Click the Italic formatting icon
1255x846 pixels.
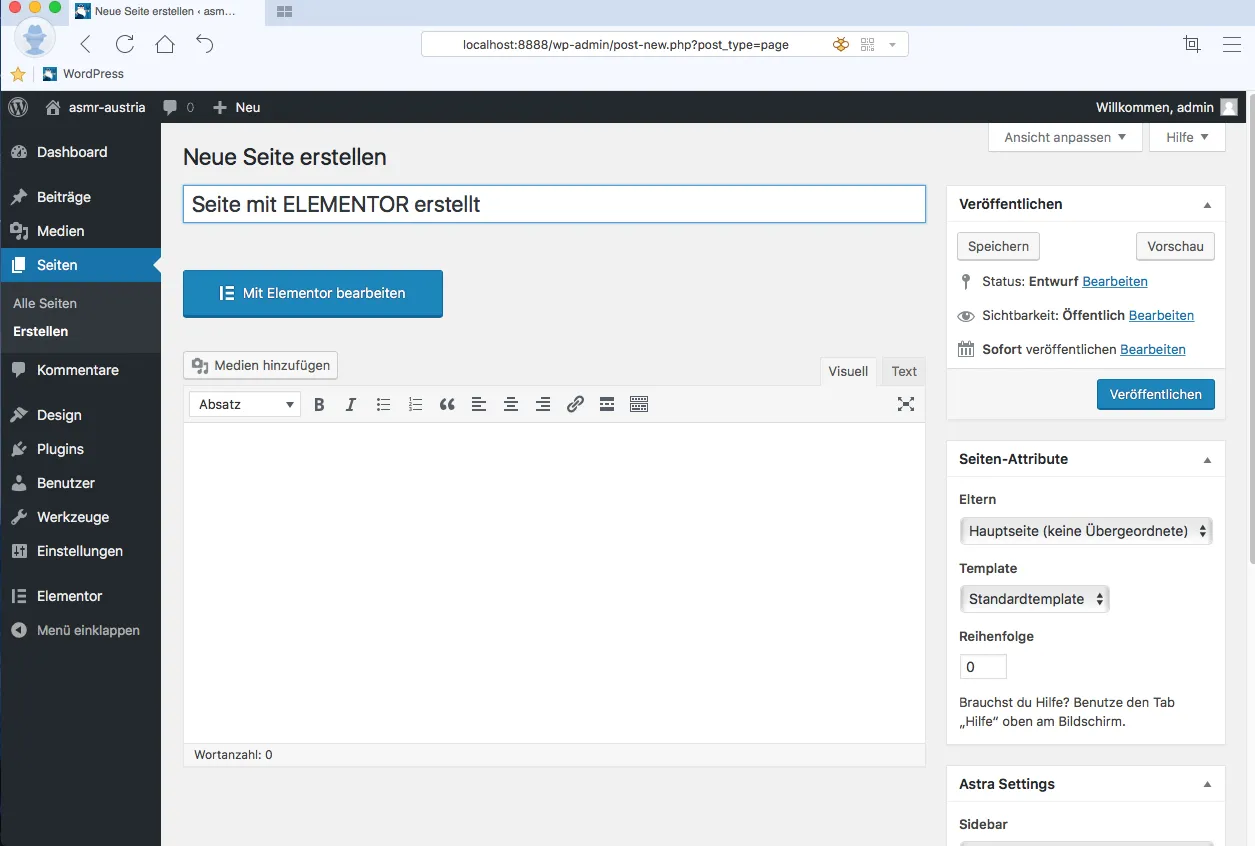(351, 404)
